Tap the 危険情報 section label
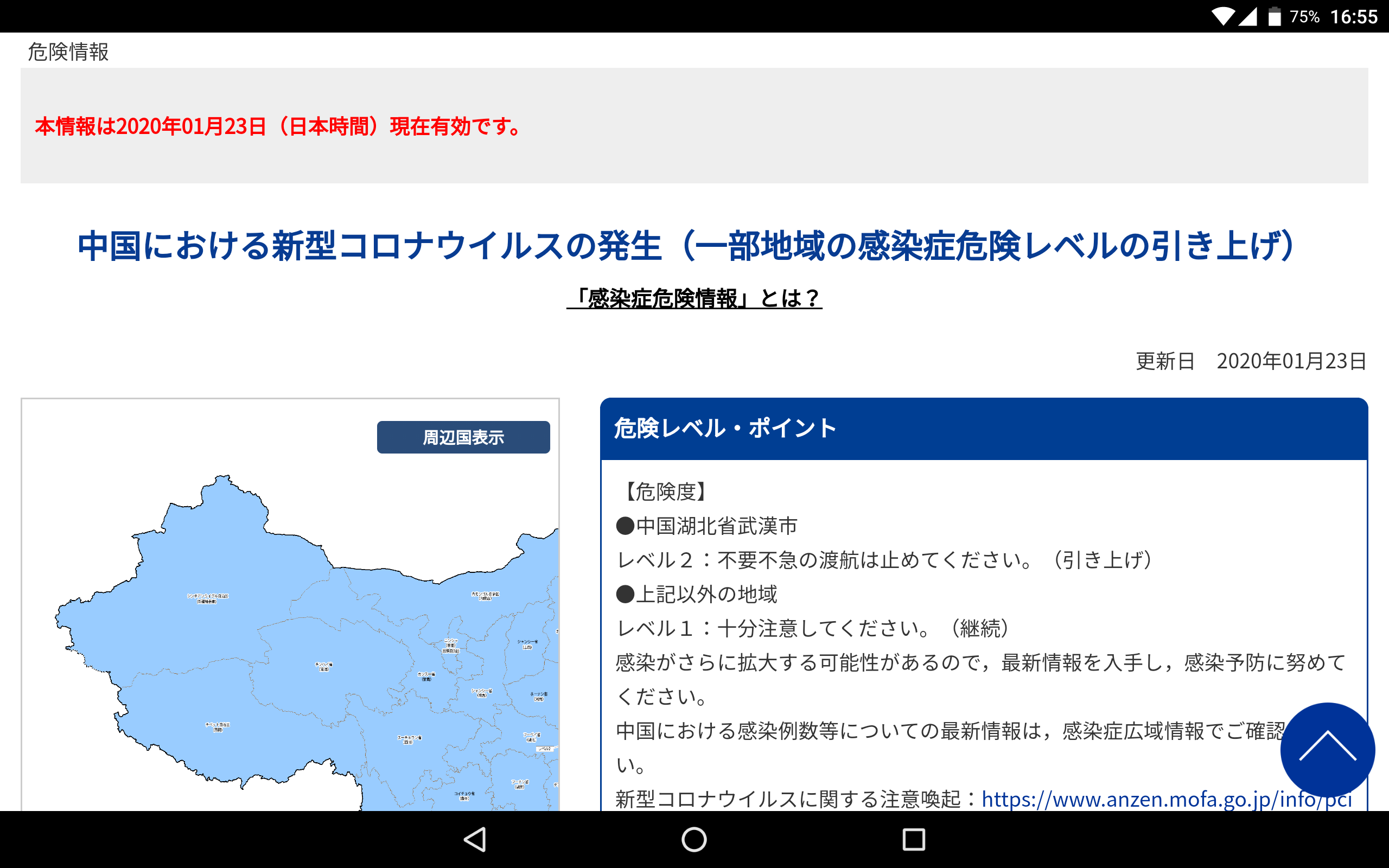Screen dimensions: 1389x868 click(x=68, y=52)
